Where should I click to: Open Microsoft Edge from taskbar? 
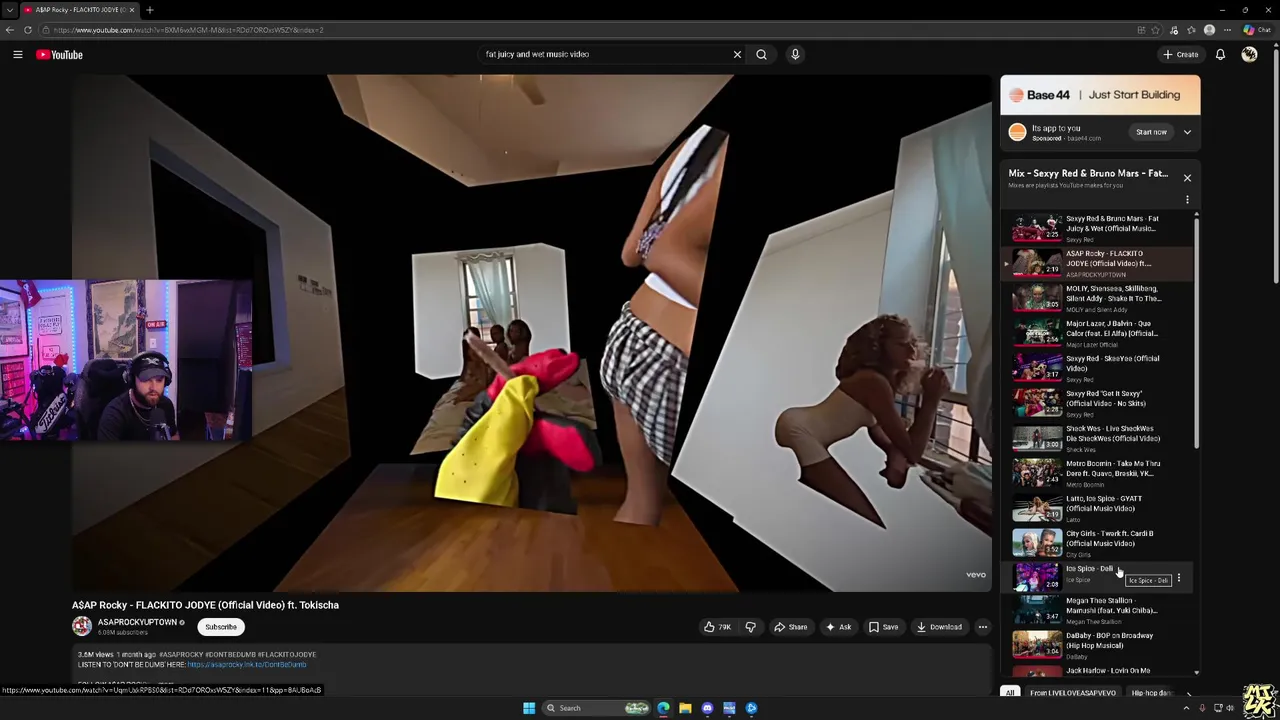click(x=663, y=708)
